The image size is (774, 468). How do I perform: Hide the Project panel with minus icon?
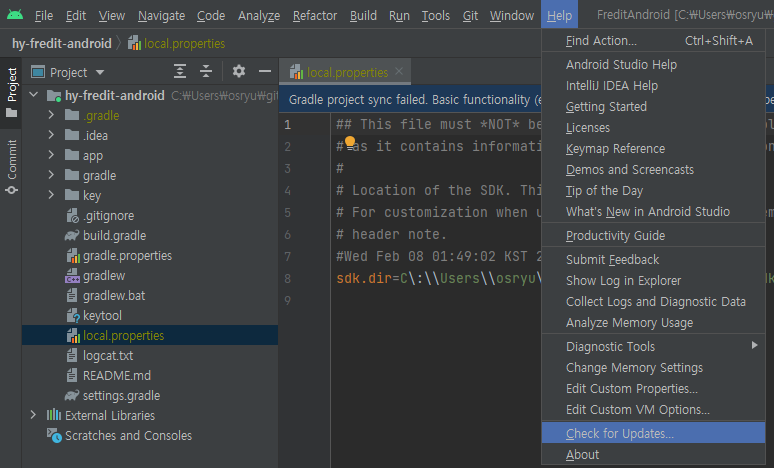pyautogui.click(x=265, y=72)
